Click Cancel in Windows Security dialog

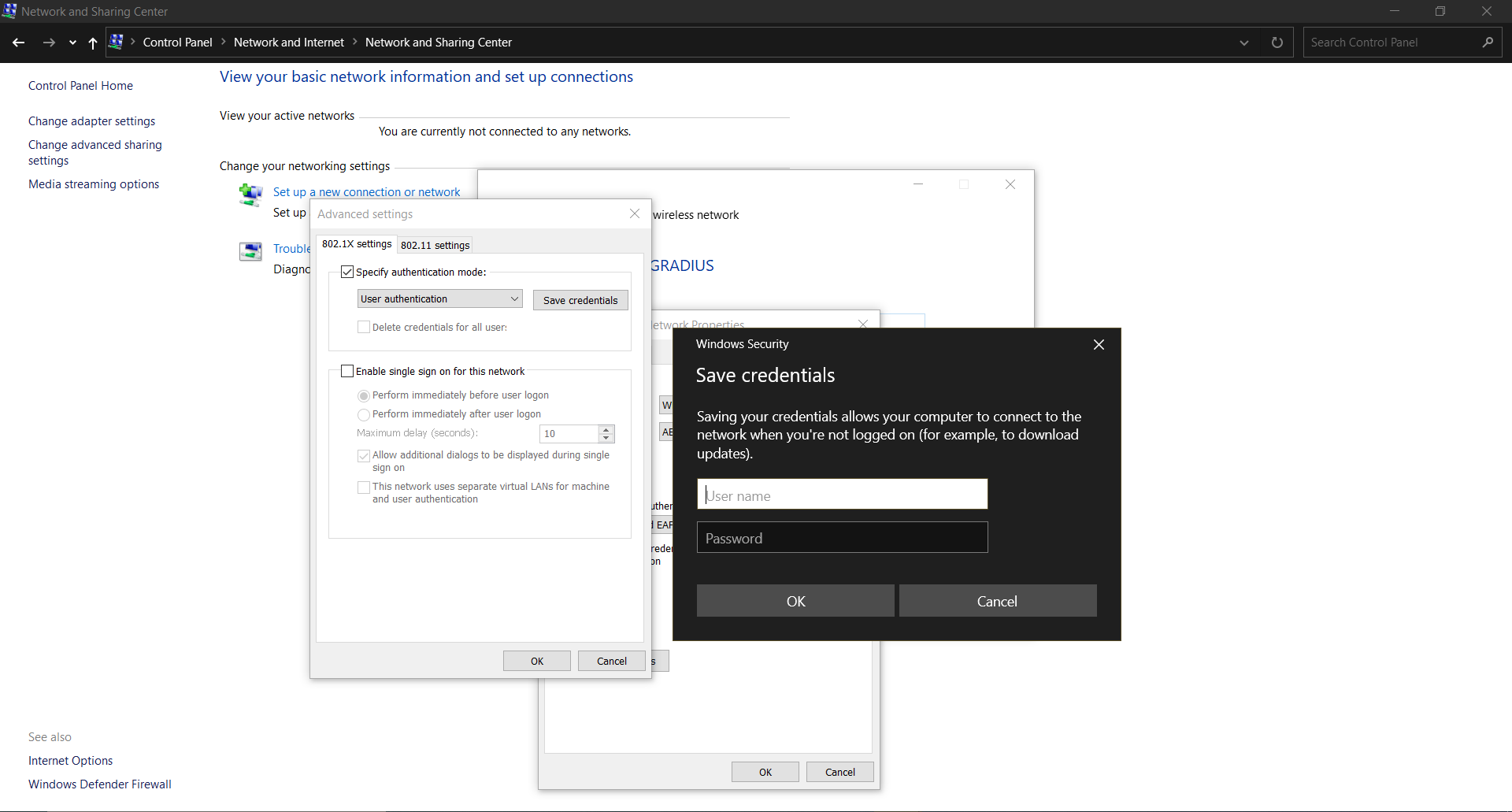(998, 601)
